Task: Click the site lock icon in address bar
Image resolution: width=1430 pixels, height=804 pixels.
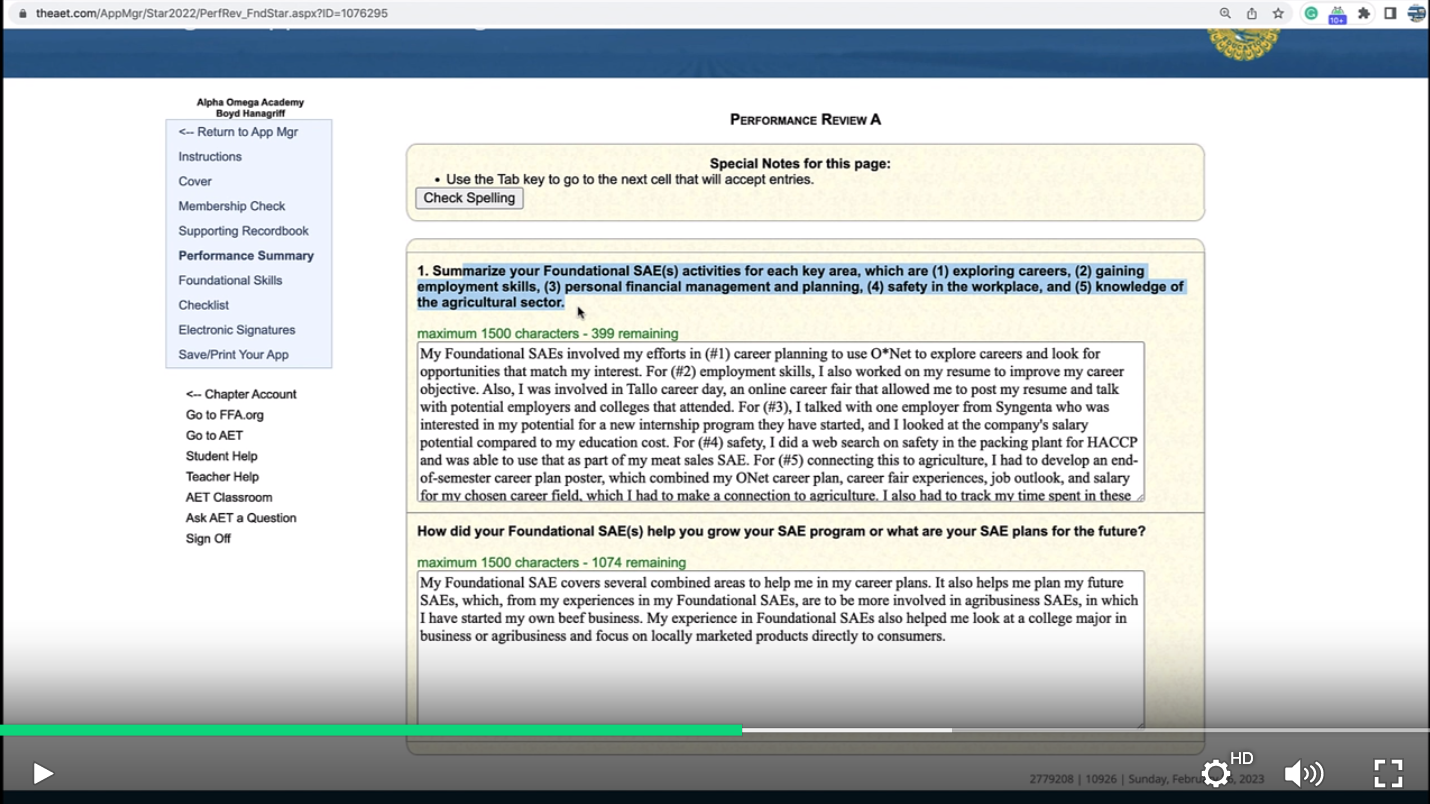Action: [x=23, y=13]
